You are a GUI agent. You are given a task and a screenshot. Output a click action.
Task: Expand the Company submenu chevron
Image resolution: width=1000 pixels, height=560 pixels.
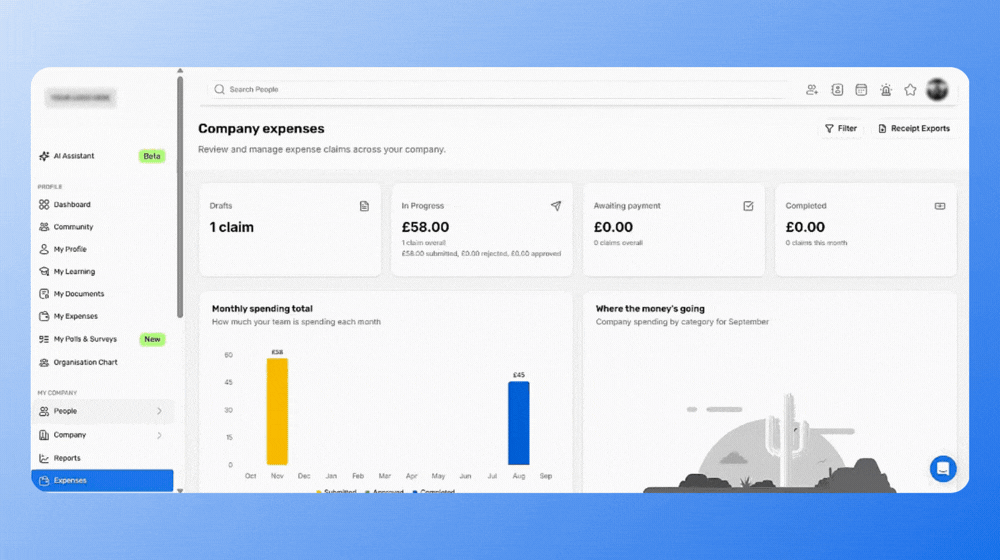(x=159, y=435)
